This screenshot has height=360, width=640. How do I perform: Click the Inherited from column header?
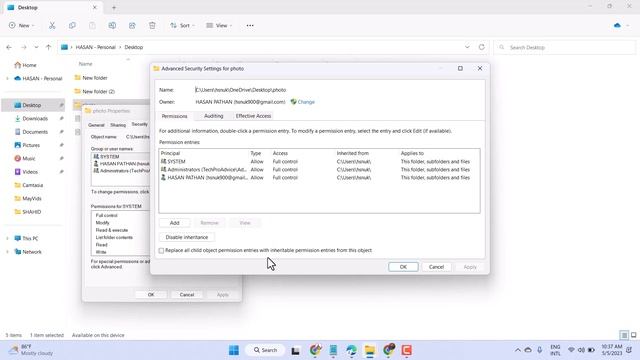coord(353,153)
